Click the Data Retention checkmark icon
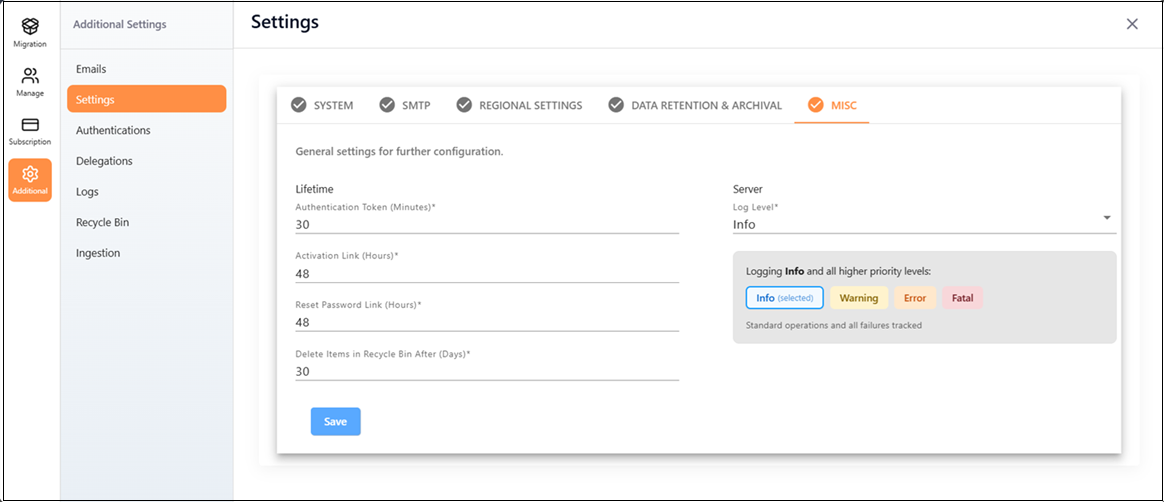The height and width of the screenshot is (502, 1164). 616,105
